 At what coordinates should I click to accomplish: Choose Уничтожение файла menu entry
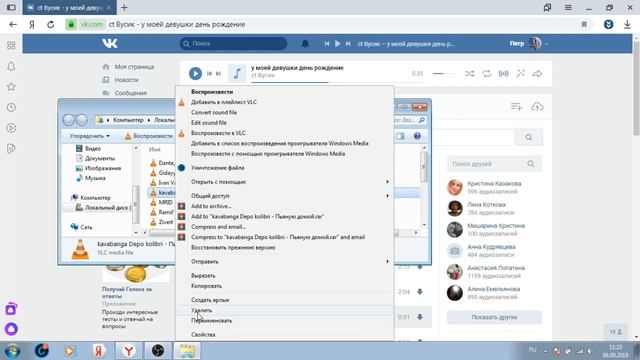pos(285,168)
